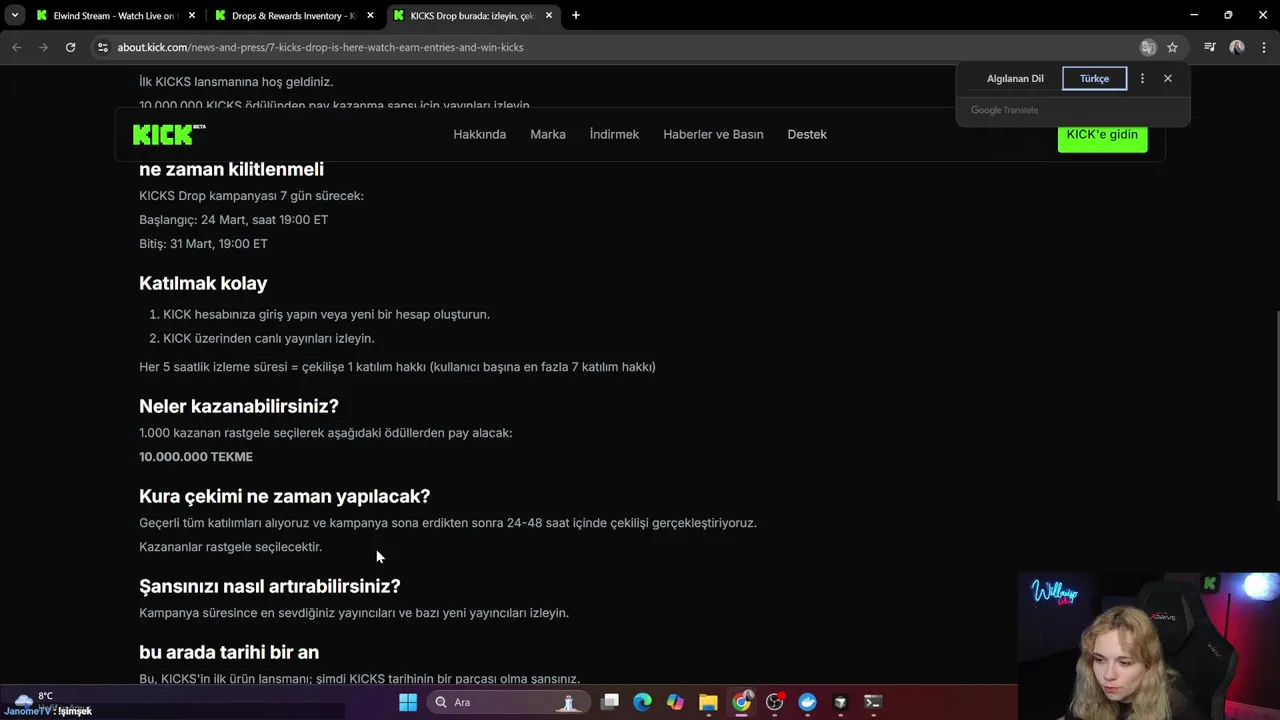This screenshot has width=1280, height=720.
Task: Close the Drops & Rewards Inventory tab
Action: coord(370,15)
